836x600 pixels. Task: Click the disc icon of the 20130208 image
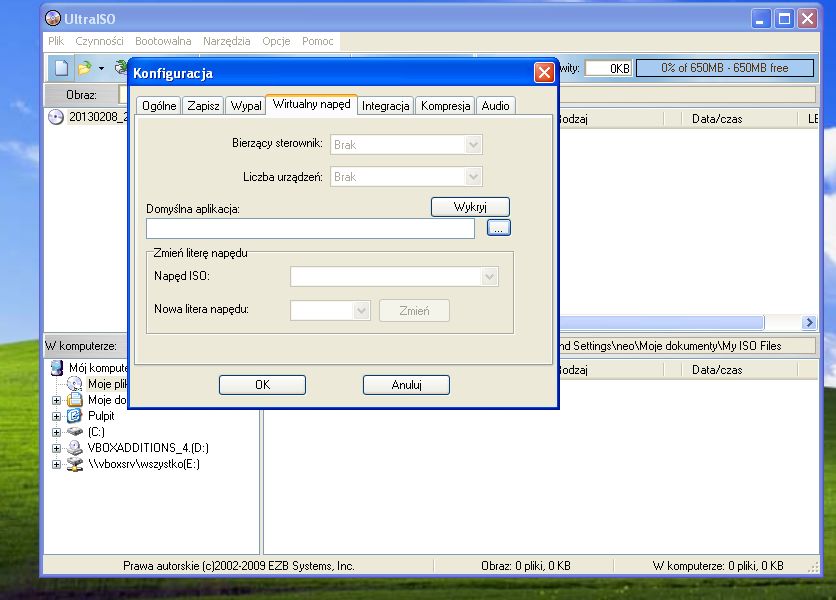[x=55, y=117]
